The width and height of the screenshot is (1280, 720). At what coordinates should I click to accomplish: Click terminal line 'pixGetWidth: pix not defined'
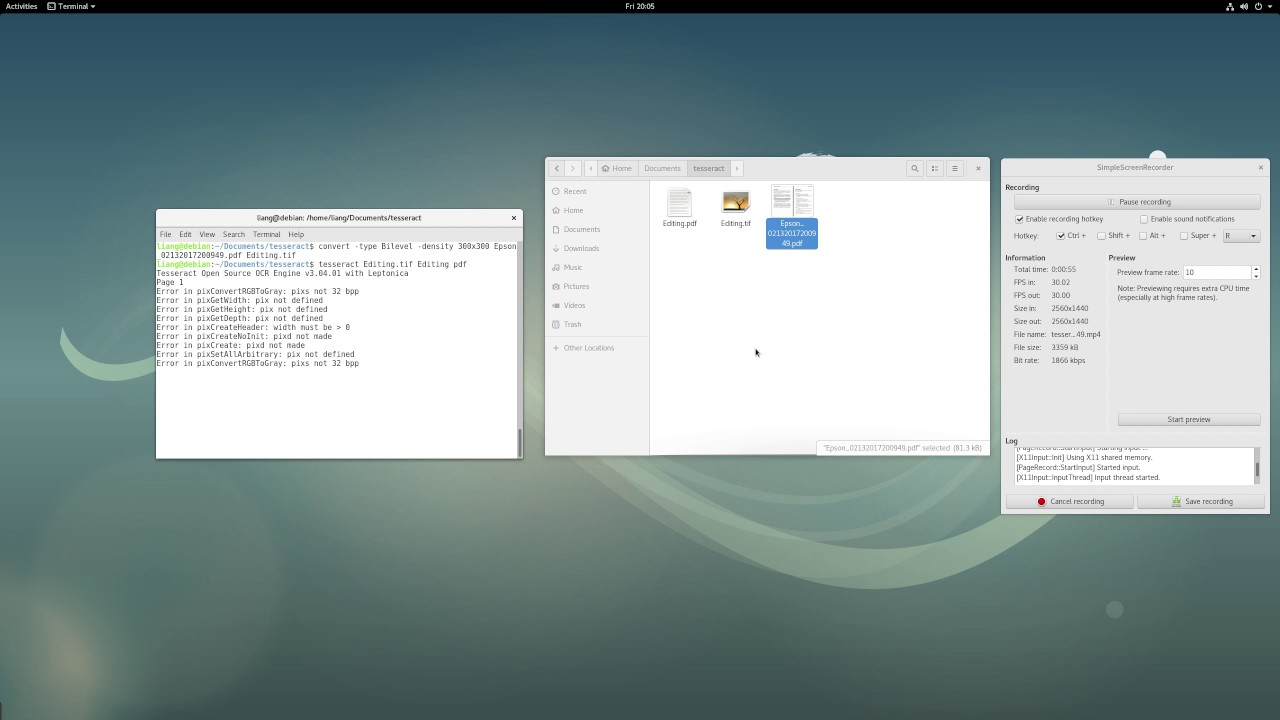click(239, 300)
